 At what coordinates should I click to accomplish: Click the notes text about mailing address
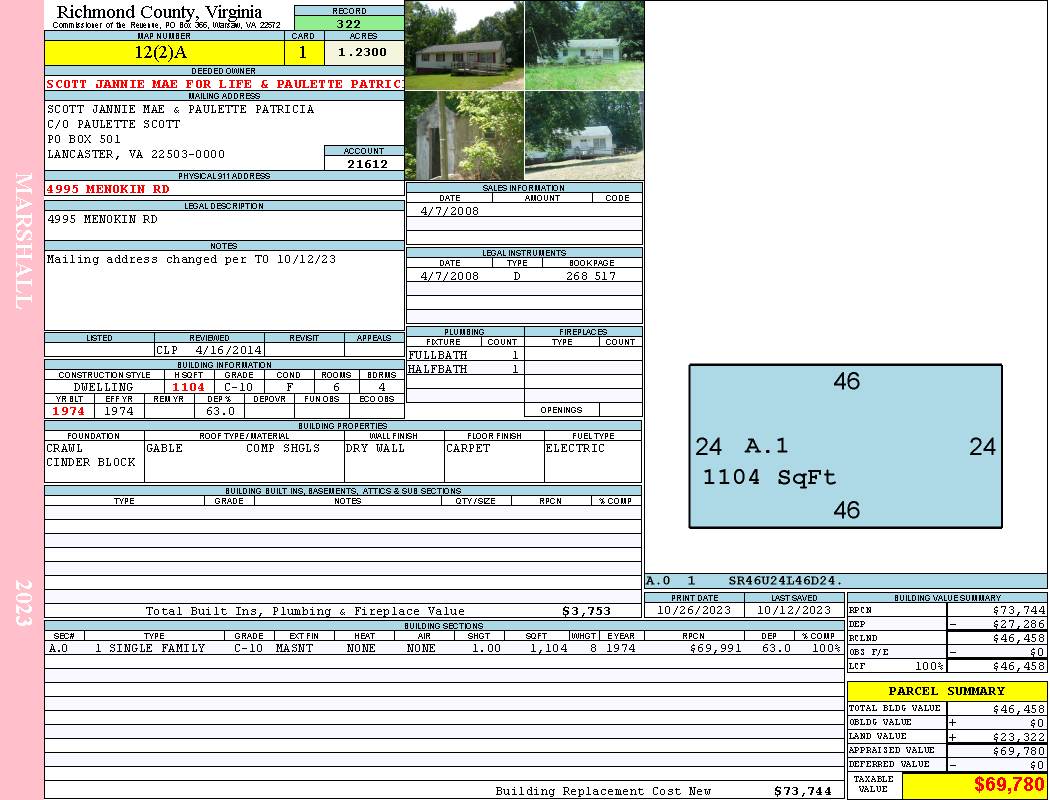click(191, 260)
